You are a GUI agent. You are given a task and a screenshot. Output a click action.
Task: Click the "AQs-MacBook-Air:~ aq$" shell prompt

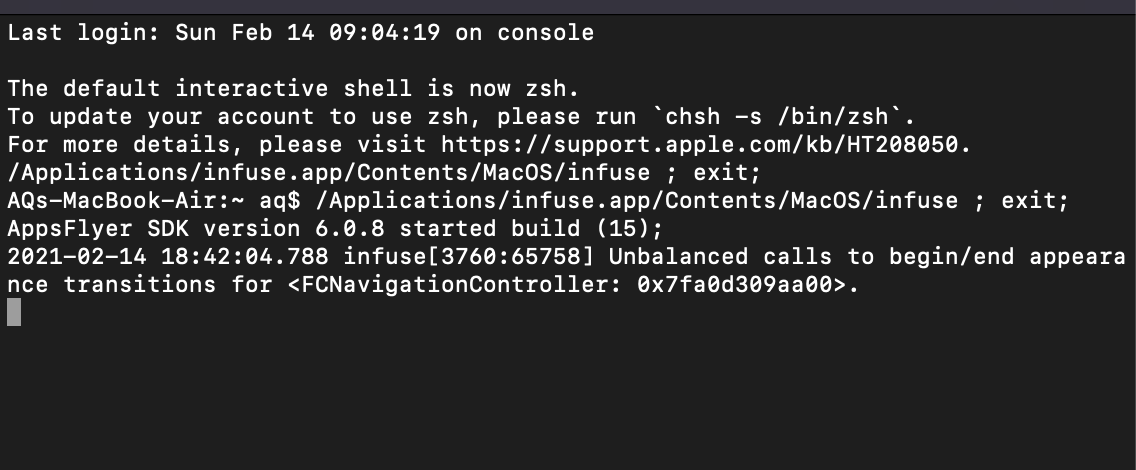pyautogui.click(x=154, y=201)
